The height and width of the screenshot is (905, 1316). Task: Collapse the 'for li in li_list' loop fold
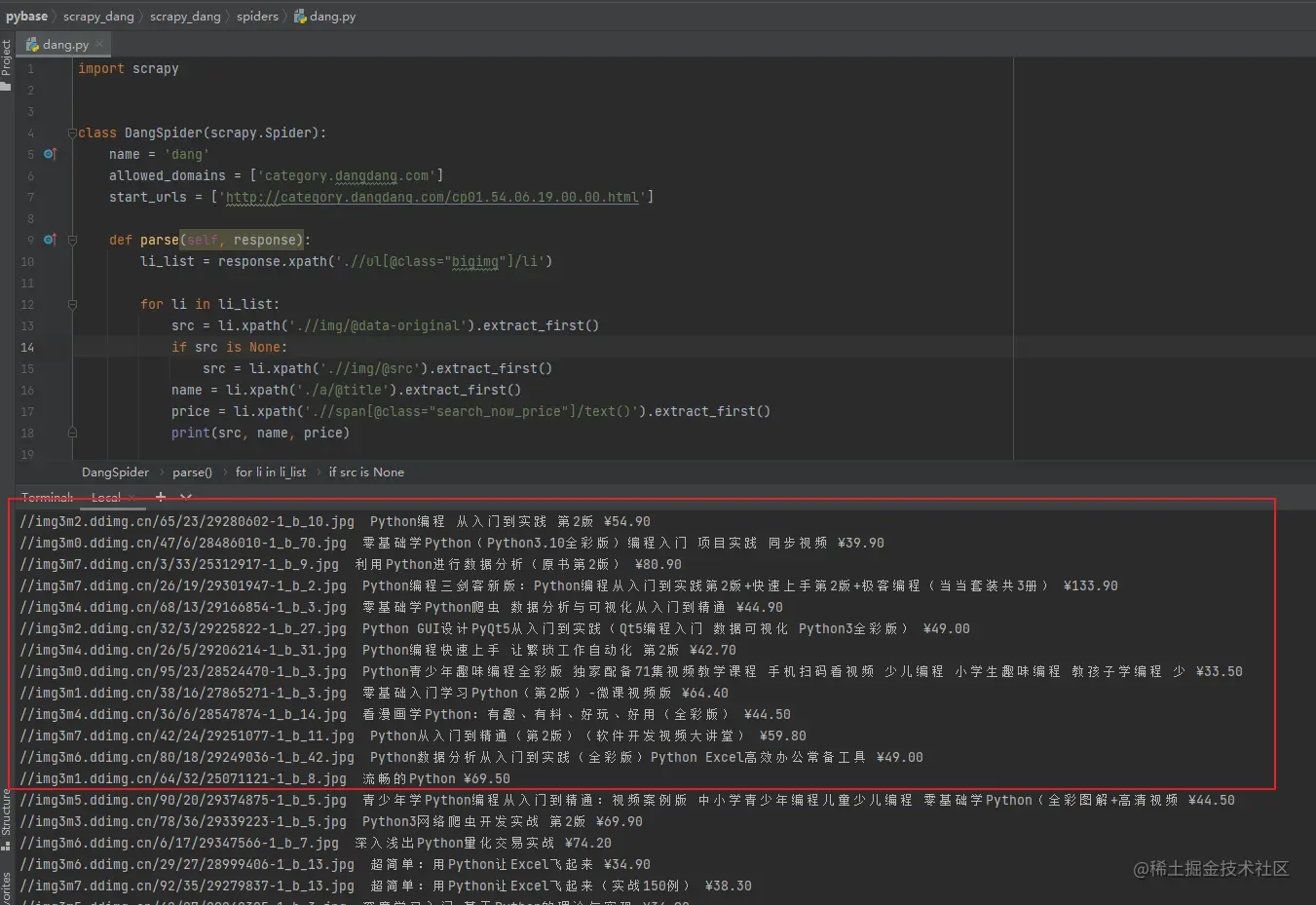pos(72,304)
